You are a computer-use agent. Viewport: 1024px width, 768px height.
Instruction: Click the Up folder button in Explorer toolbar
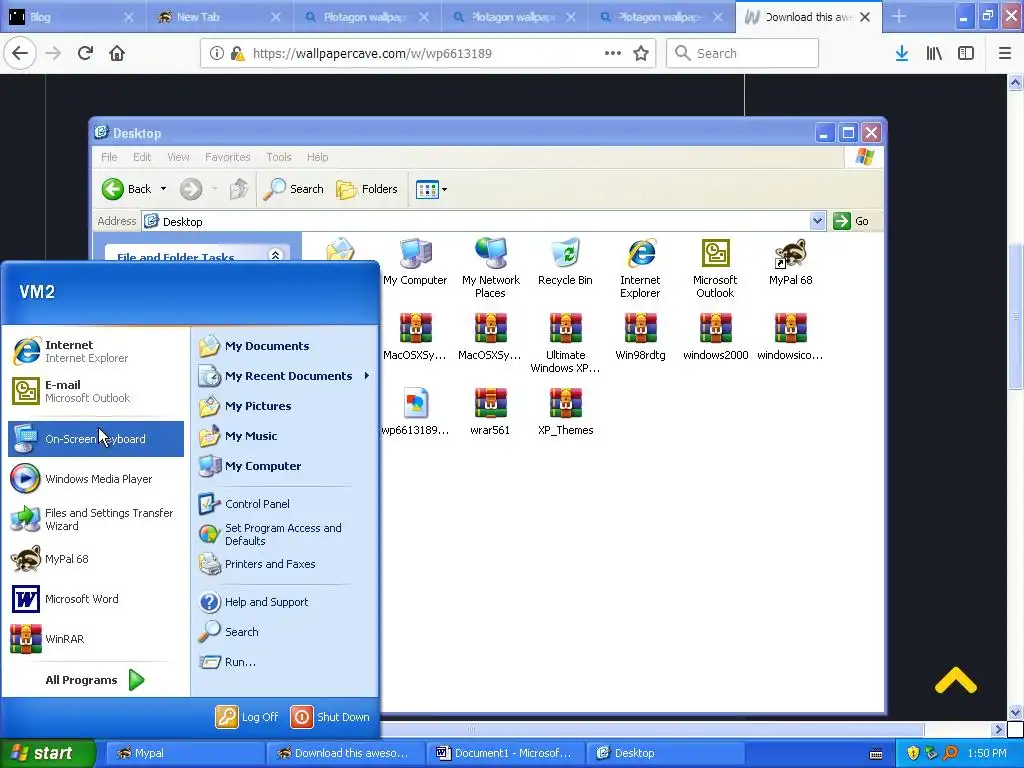point(238,189)
